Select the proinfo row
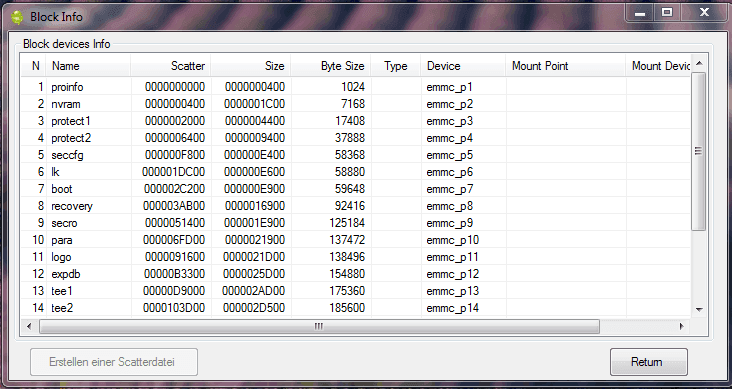The image size is (732, 389). pyautogui.click(x=355, y=87)
